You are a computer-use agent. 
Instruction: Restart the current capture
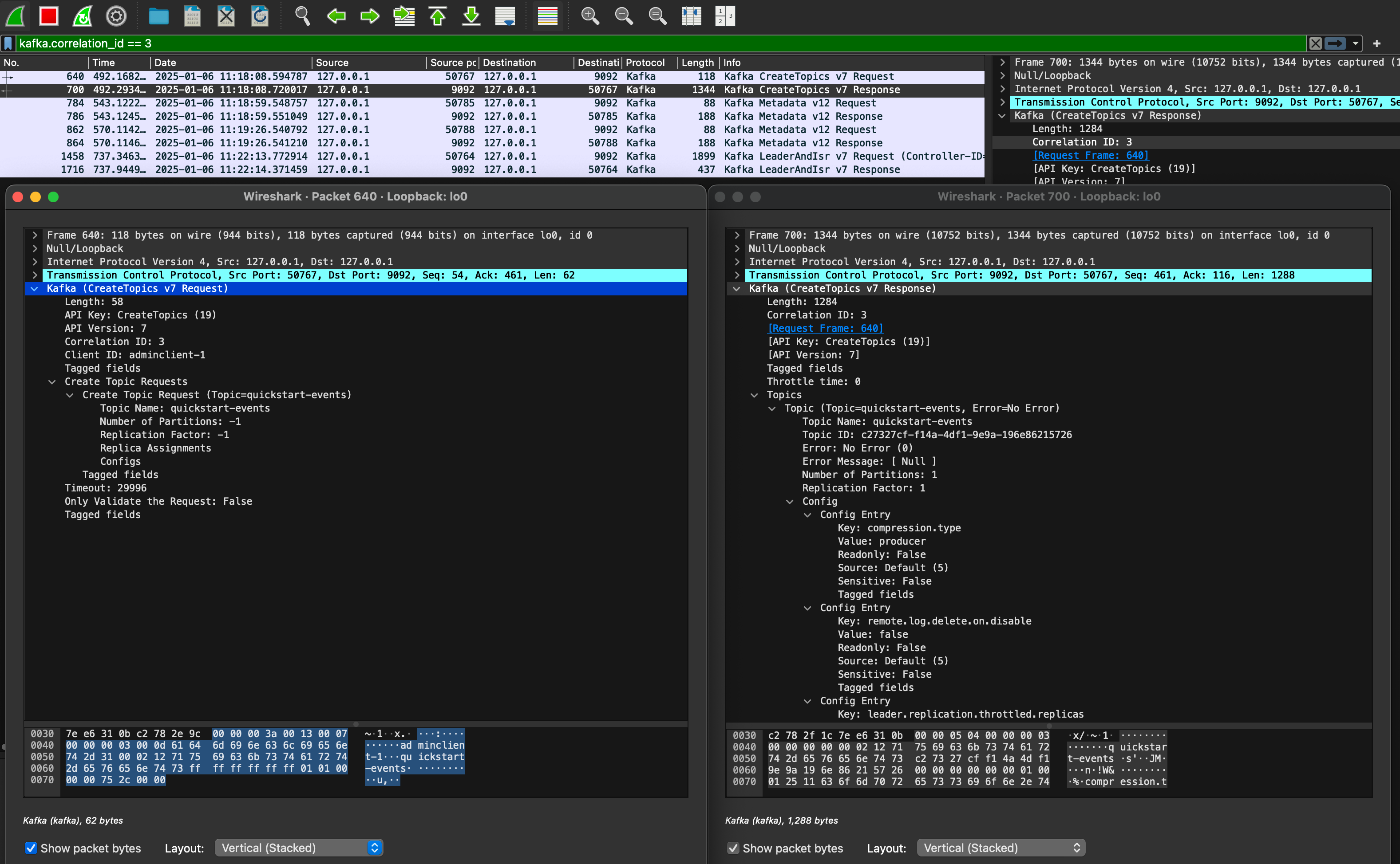tap(83, 15)
